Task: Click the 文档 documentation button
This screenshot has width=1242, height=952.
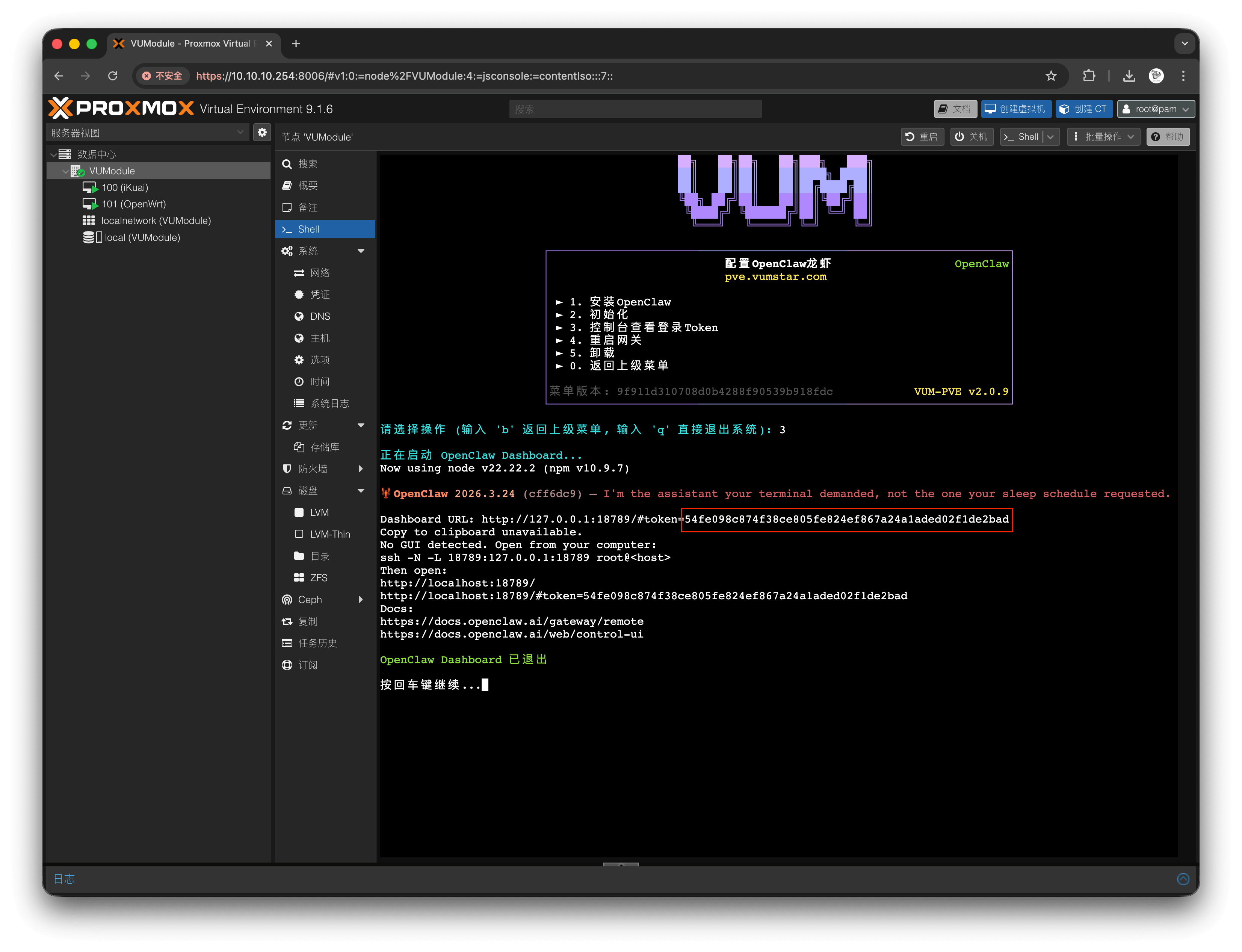Action: point(955,109)
